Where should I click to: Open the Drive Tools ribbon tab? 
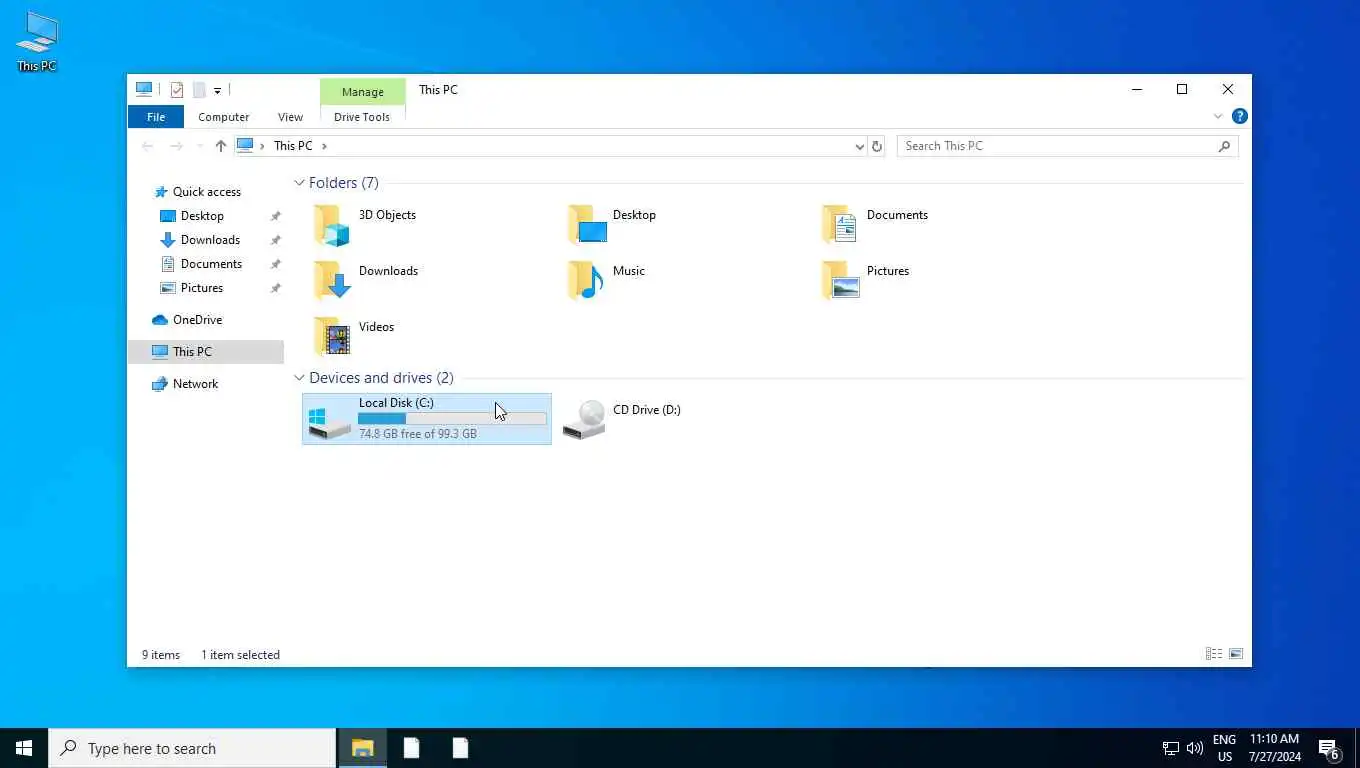(x=362, y=117)
